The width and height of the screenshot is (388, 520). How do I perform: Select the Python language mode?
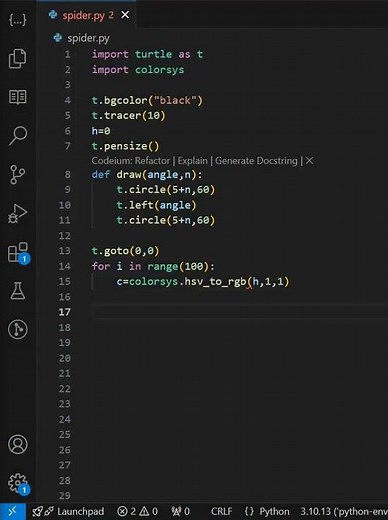pos(267,511)
